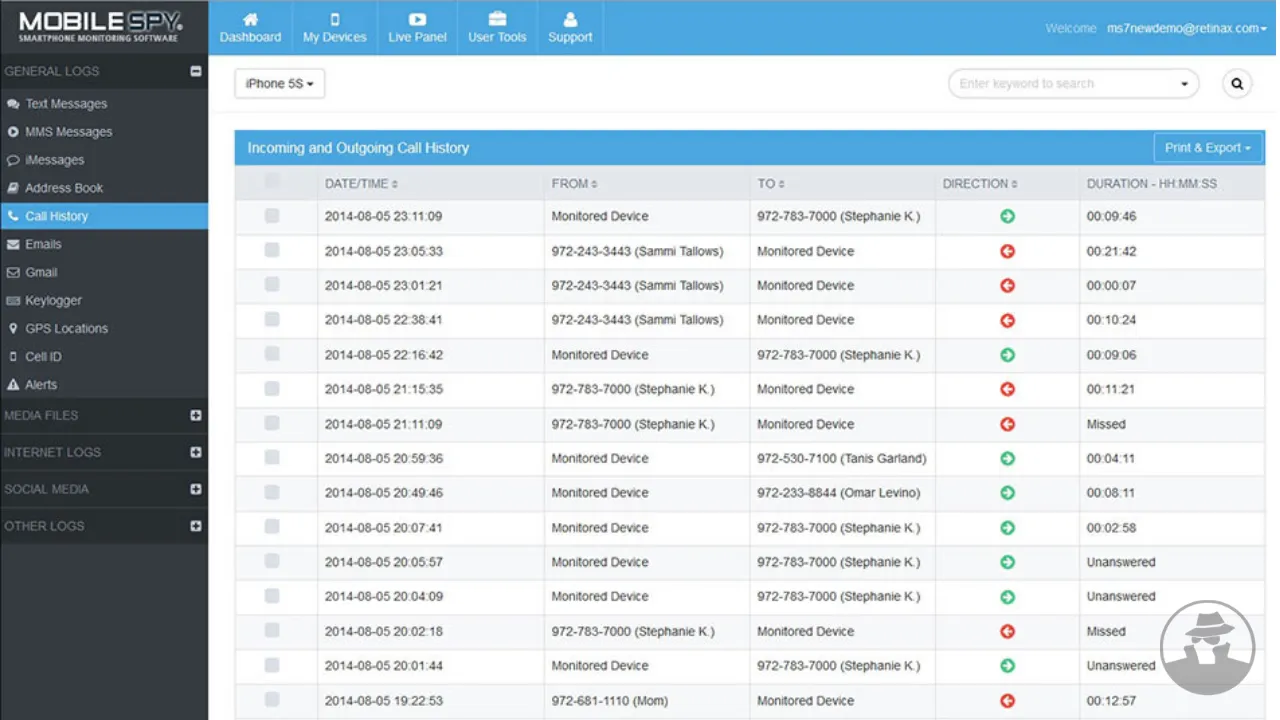Open the Support person icon
1280x720 pixels.
pos(570,19)
